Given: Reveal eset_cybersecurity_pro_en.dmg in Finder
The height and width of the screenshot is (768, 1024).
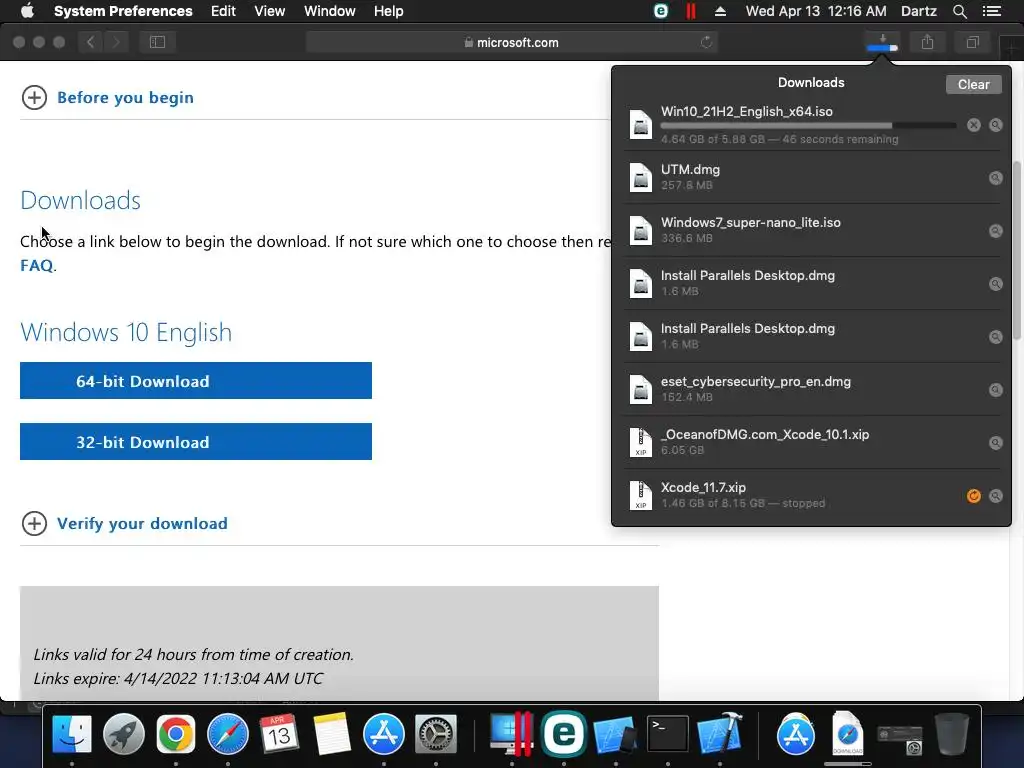Looking at the screenshot, I should click(995, 390).
